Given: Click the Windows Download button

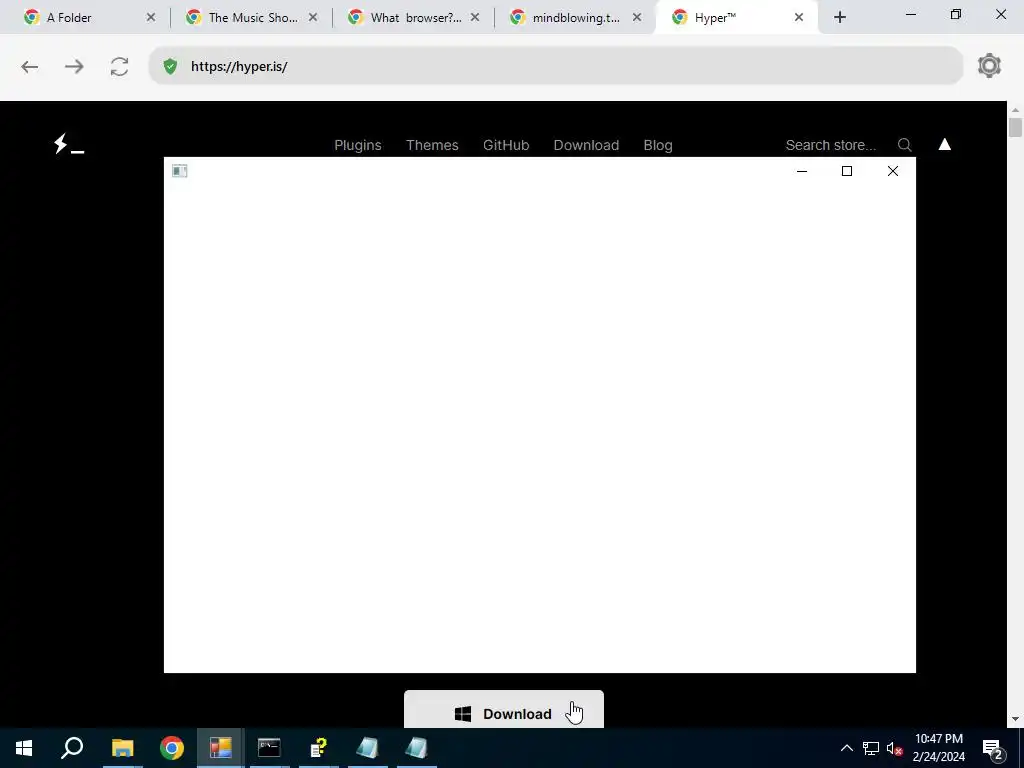Looking at the screenshot, I should (504, 709).
